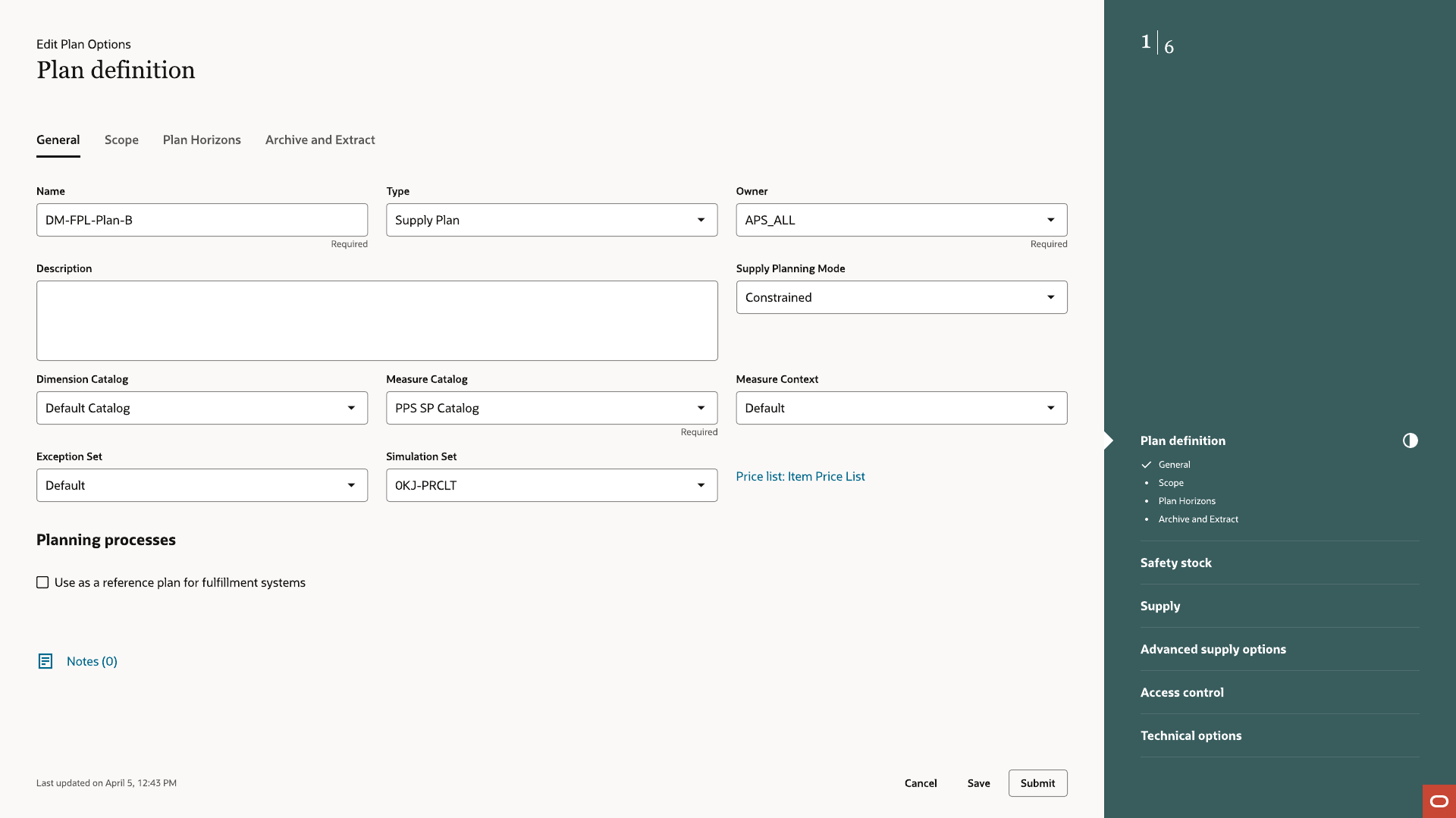Expand the Owner dropdown with APS_ALL
This screenshot has height=818, width=1456.
(x=901, y=220)
